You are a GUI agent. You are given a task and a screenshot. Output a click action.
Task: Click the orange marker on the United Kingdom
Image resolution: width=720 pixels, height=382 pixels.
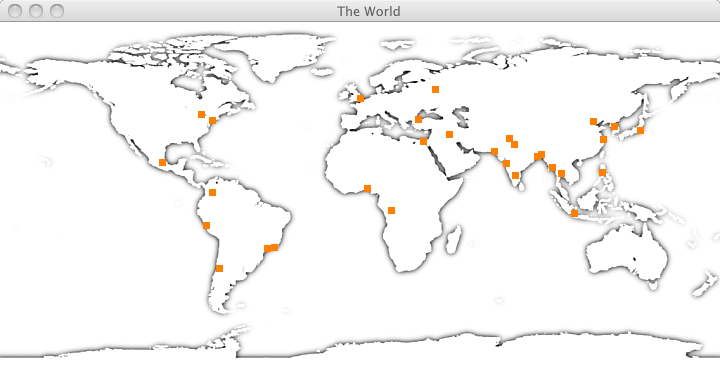pos(360,98)
